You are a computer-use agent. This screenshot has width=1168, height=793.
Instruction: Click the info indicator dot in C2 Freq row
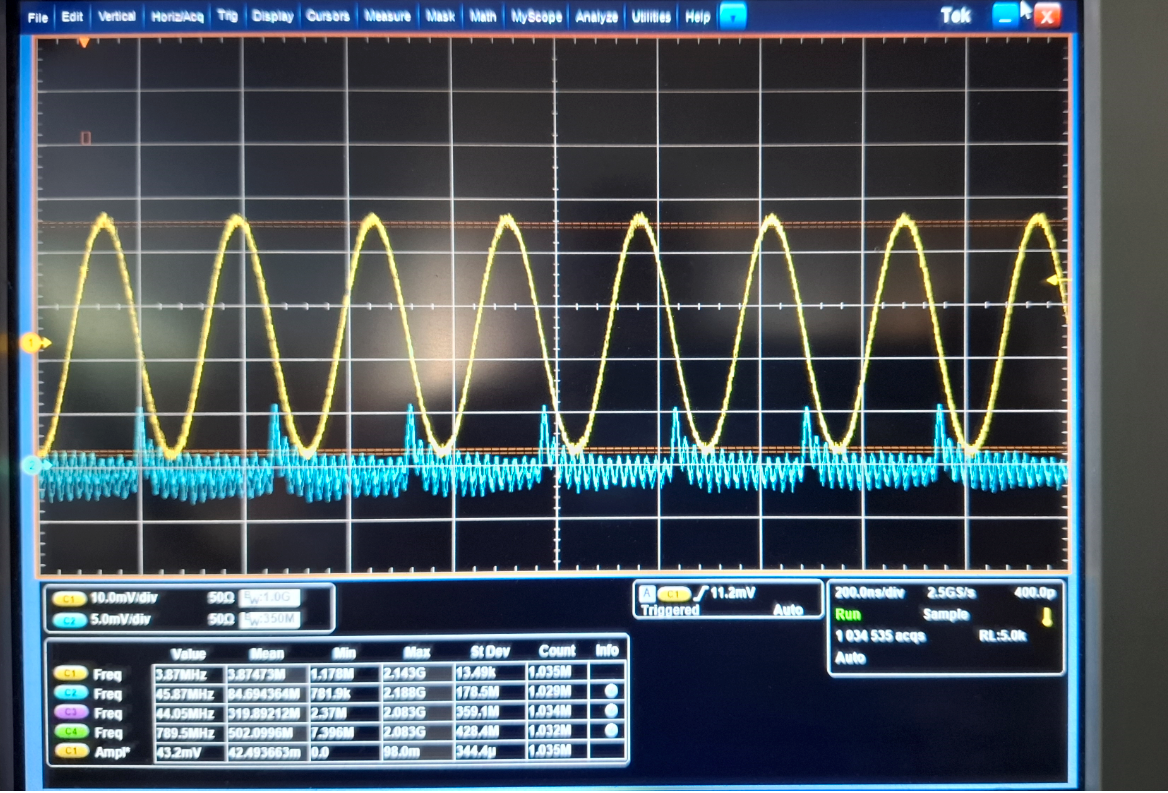[x=611, y=691]
